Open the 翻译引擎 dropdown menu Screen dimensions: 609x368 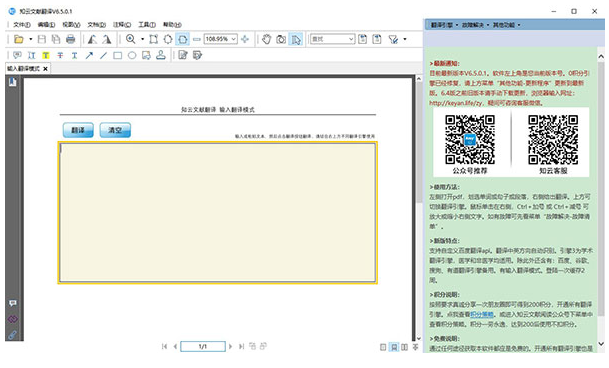coord(444,25)
